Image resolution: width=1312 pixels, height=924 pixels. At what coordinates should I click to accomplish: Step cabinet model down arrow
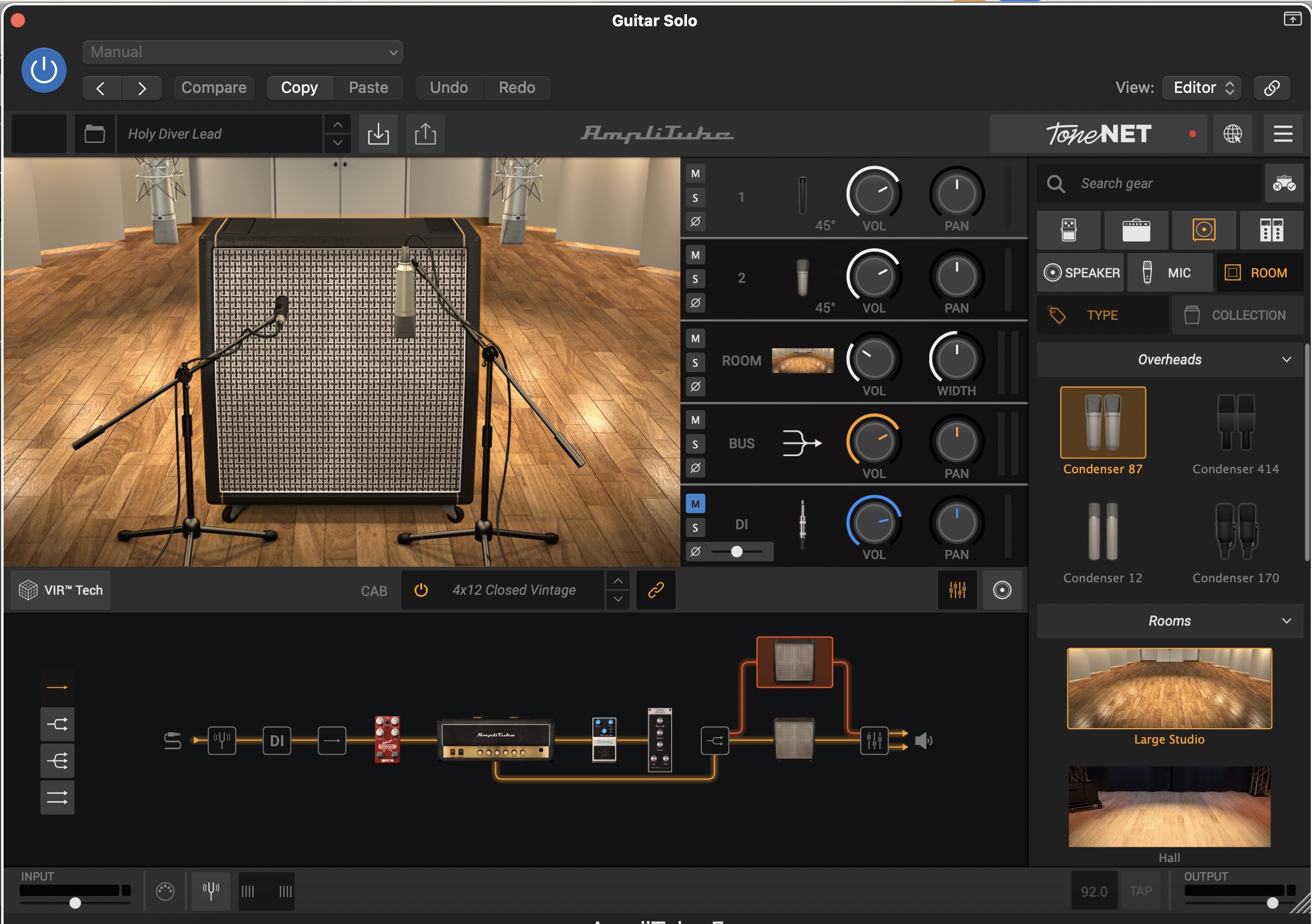click(618, 600)
